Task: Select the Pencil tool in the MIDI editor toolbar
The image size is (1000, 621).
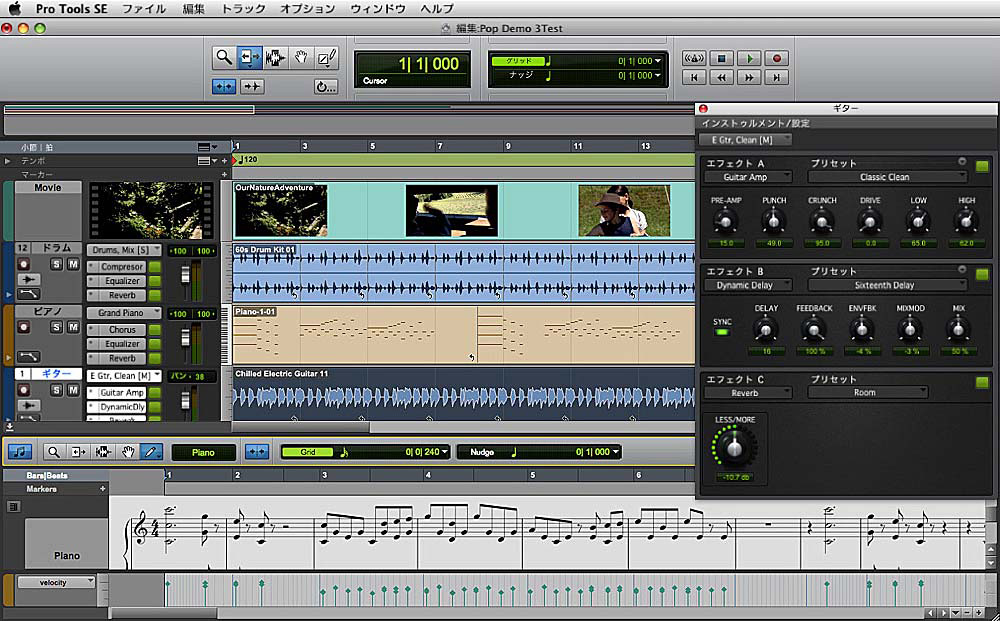Action: coord(149,451)
